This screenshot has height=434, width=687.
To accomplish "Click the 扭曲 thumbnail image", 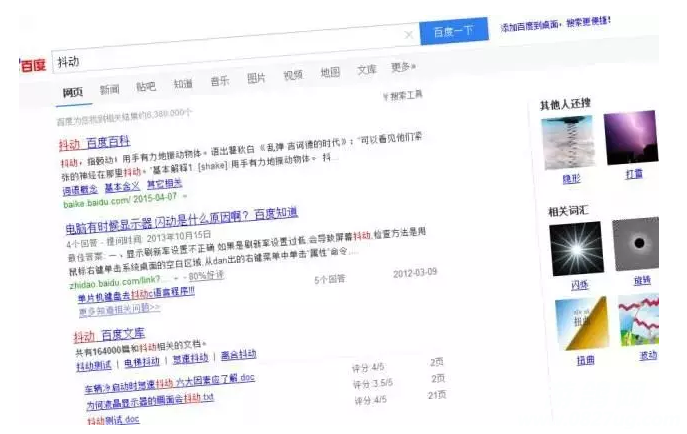I will pyautogui.click(x=582, y=323).
